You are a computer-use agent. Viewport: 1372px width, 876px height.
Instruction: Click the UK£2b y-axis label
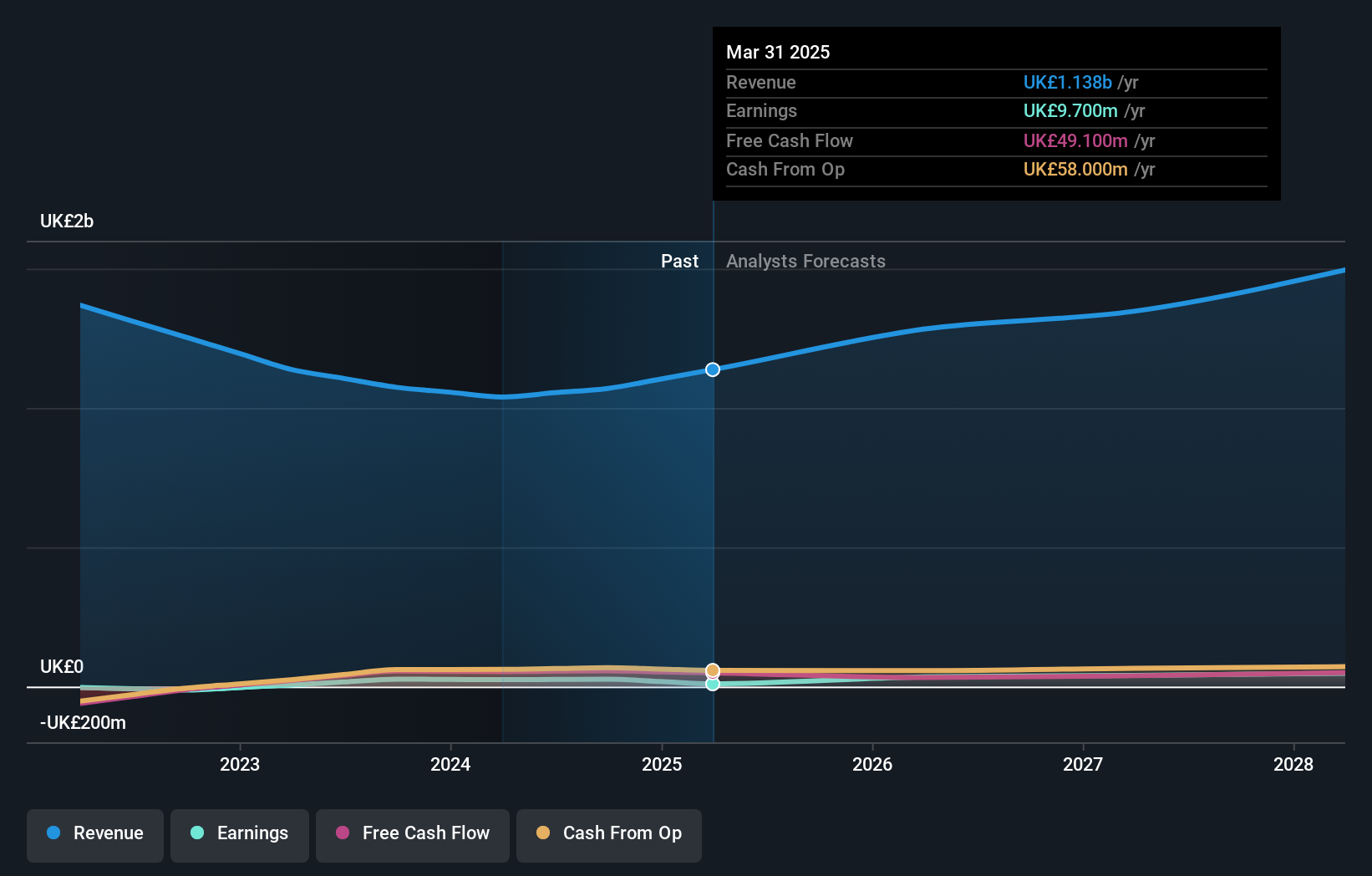(x=67, y=222)
